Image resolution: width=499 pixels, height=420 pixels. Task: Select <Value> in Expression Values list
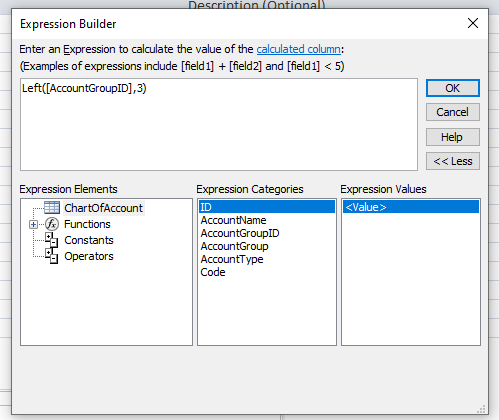(x=411, y=207)
